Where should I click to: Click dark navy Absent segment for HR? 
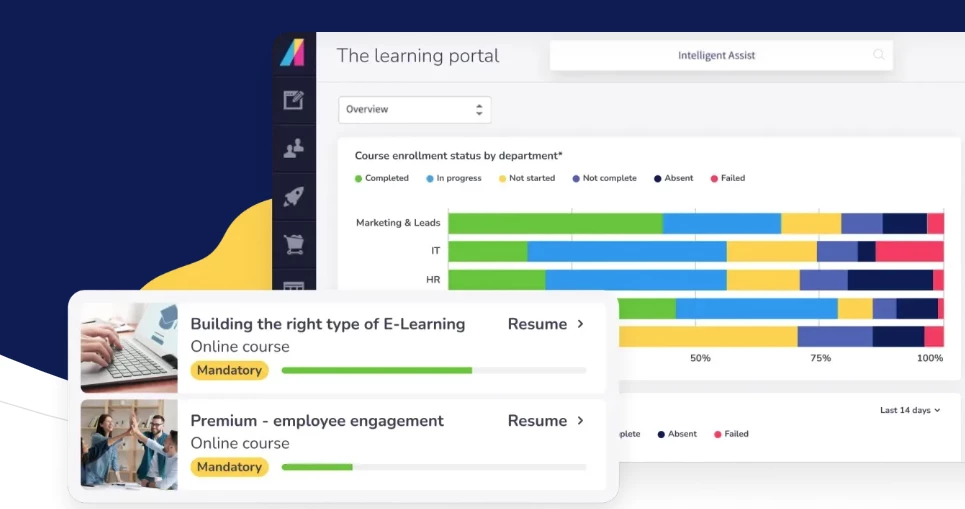pos(890,279)
